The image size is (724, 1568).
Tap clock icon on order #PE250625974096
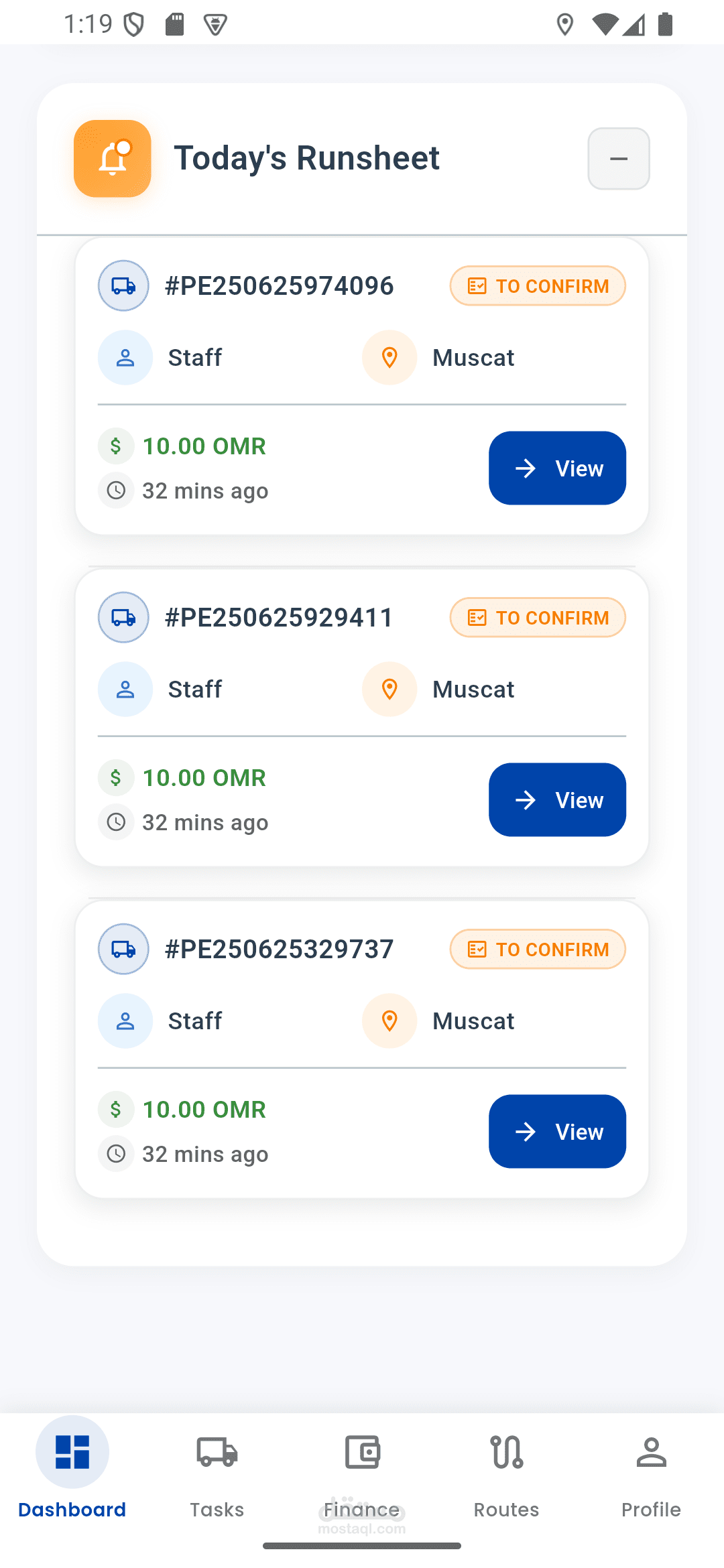tap(116, 491)
